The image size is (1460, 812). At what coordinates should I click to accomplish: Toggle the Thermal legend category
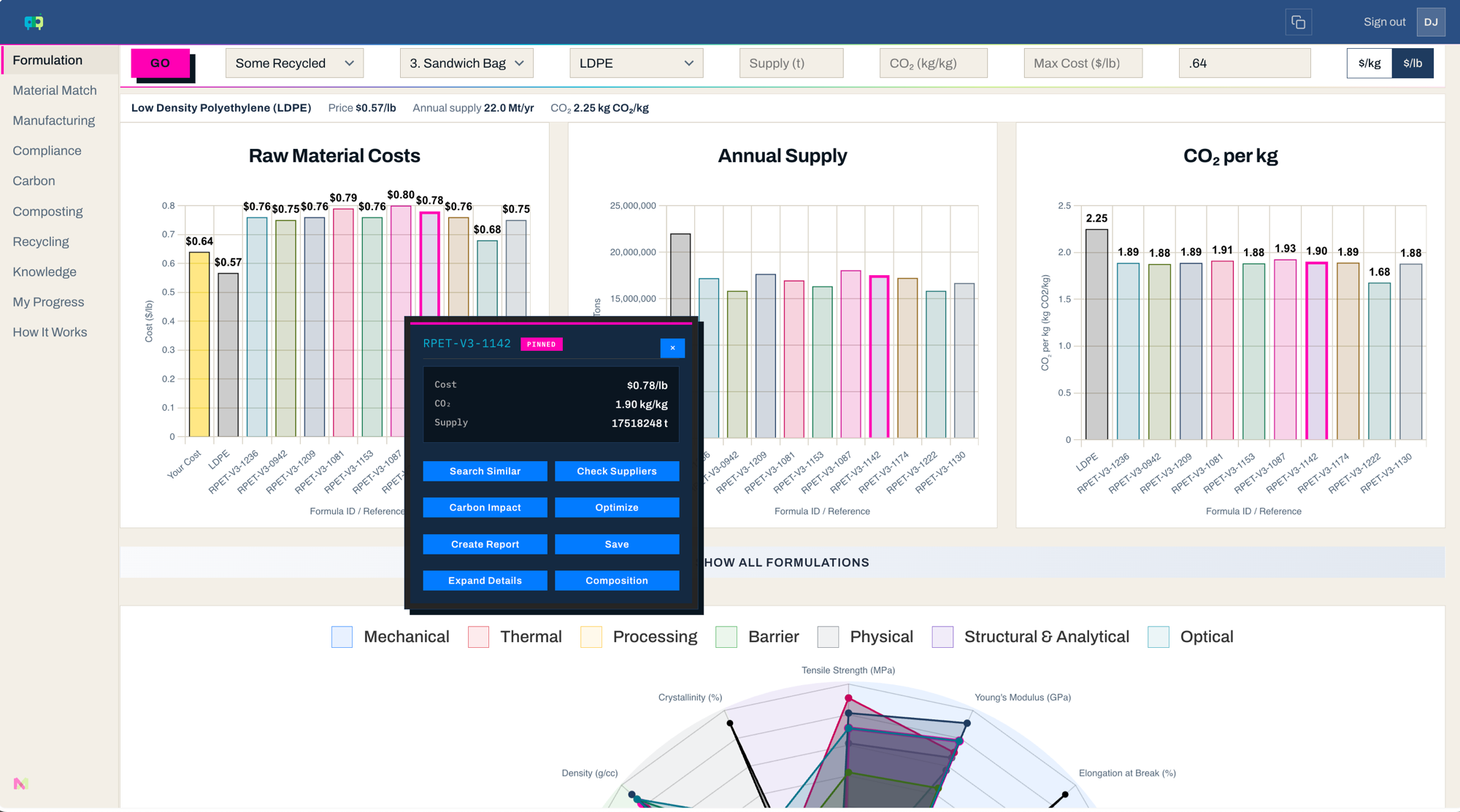515,637
